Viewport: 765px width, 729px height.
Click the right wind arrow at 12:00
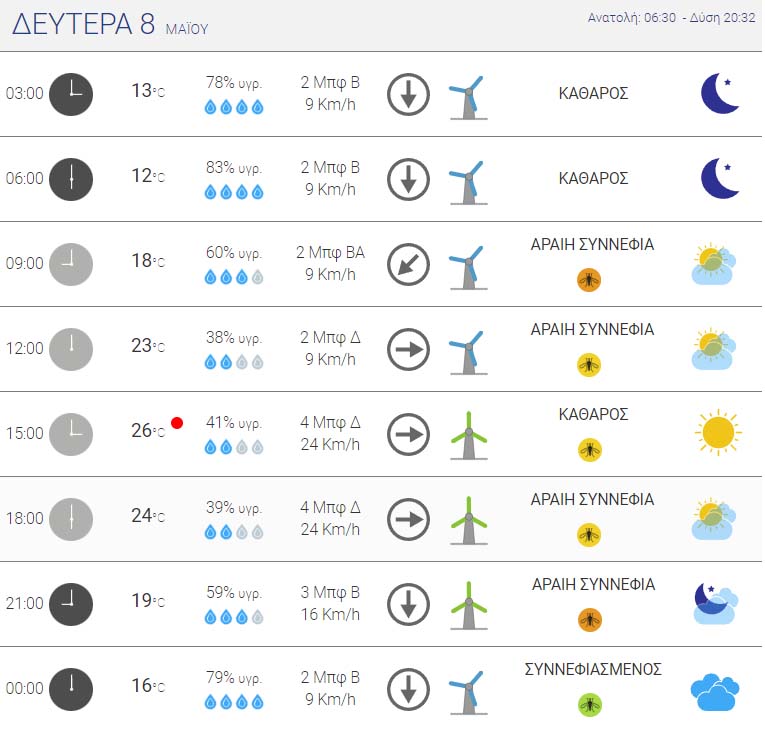tap(408, 349)
